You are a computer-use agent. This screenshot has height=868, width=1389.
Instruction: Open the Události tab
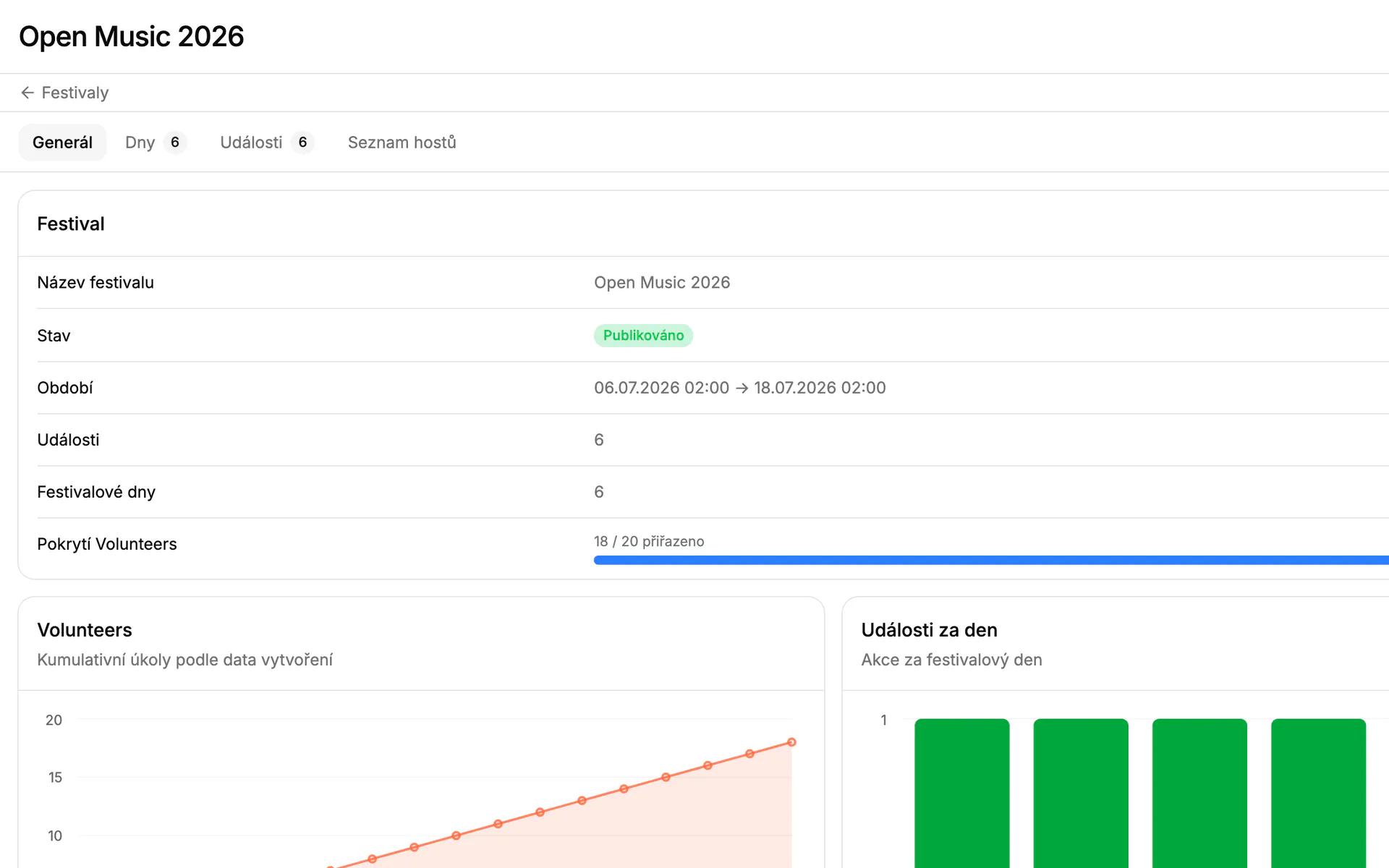point(267,142)
